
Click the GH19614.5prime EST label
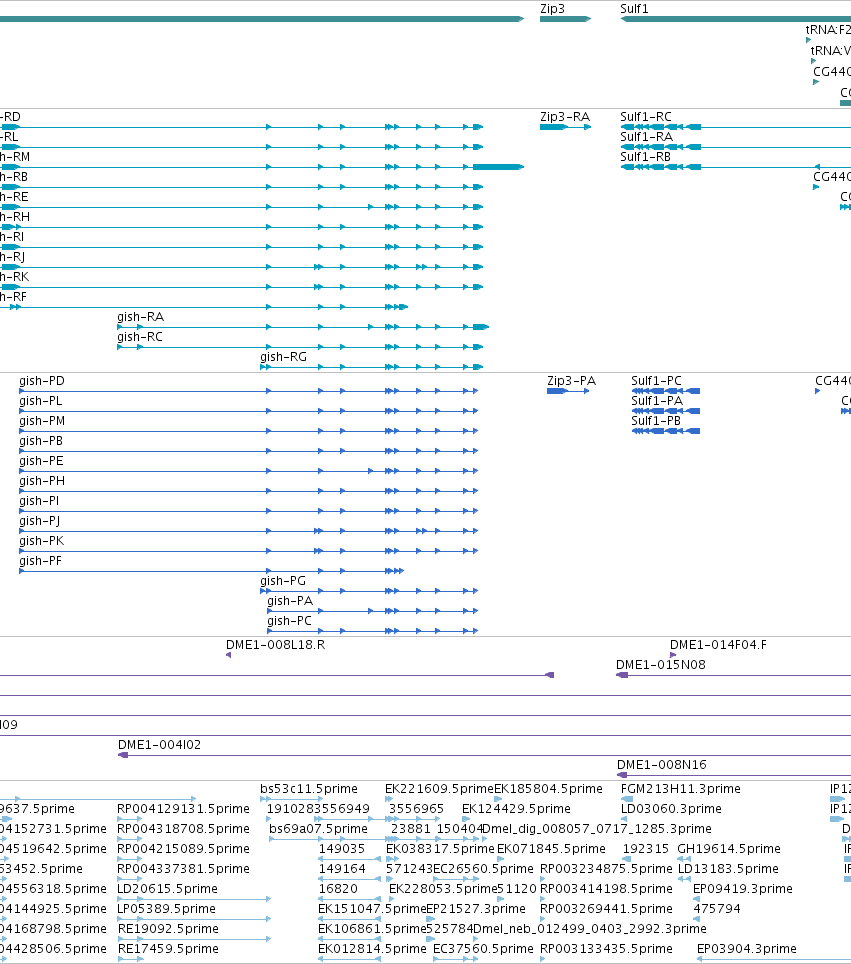(729, 848)
